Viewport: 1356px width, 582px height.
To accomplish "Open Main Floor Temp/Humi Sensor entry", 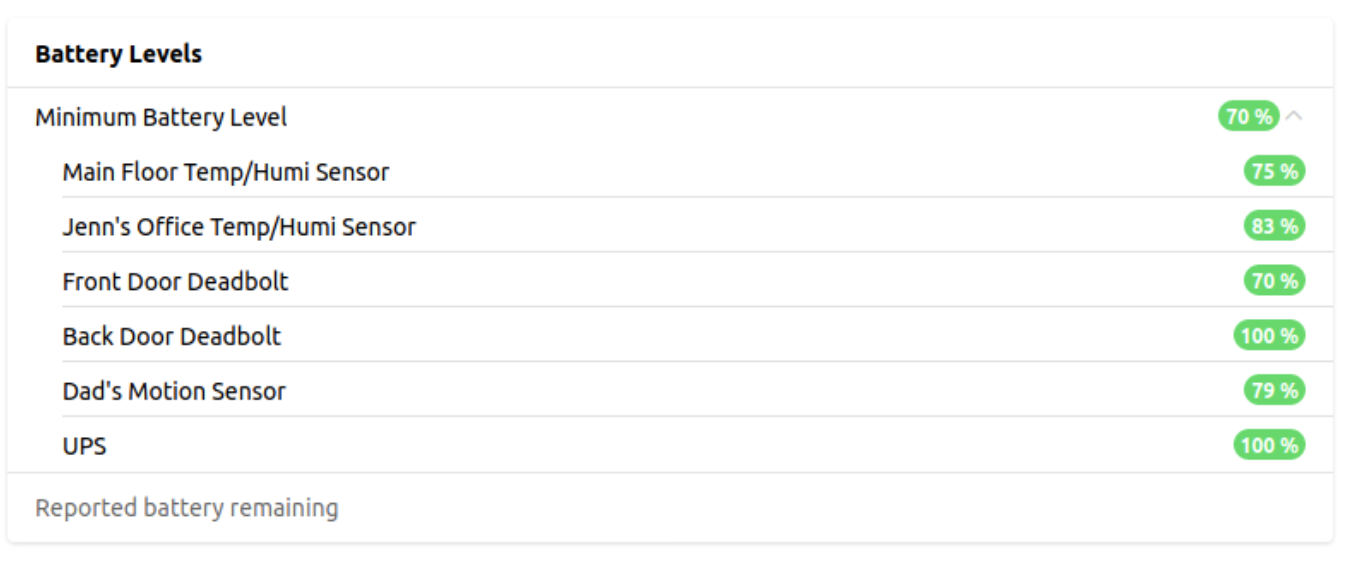I will point(226,172).
